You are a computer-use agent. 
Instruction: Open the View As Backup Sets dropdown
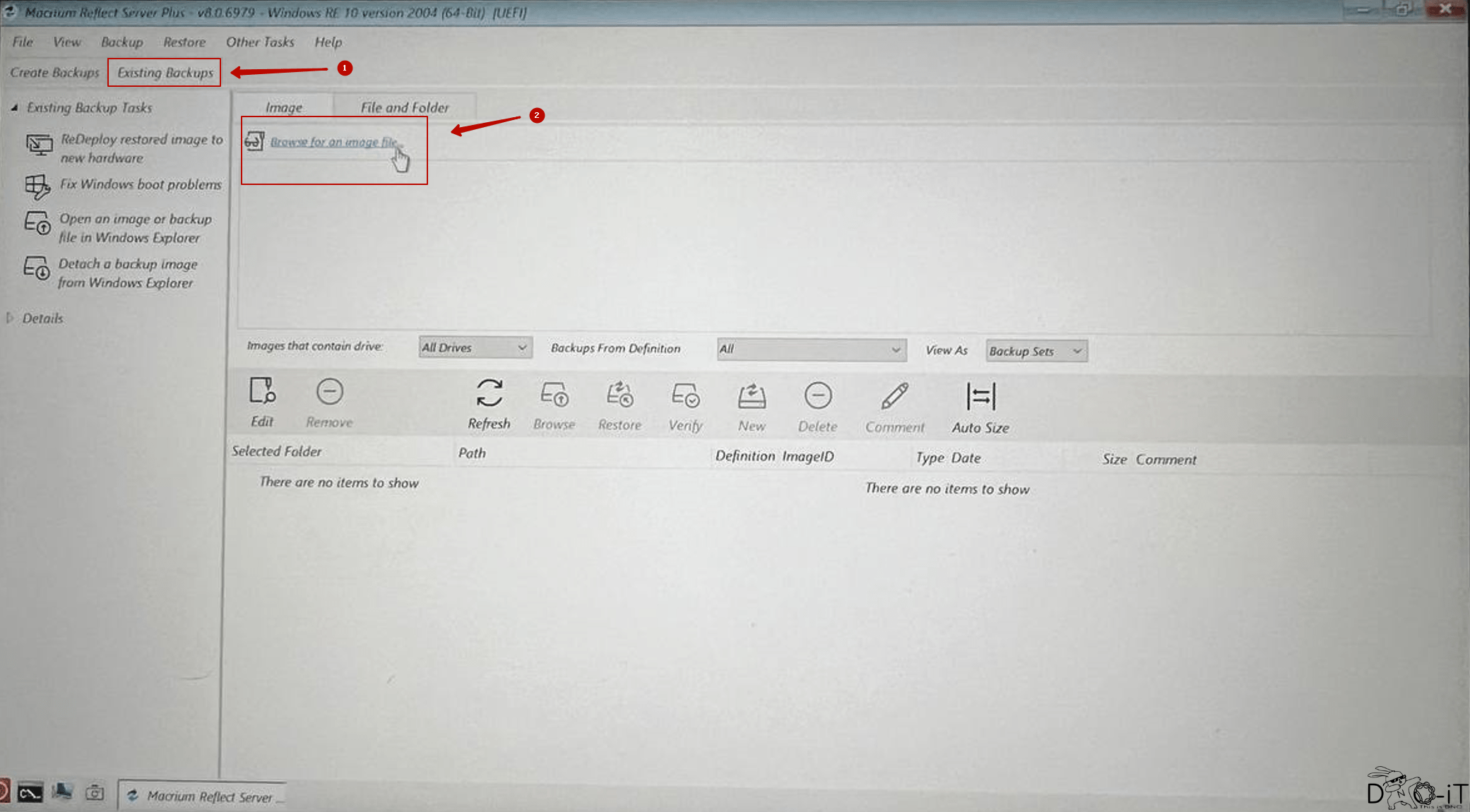click(x=1036, y=351)
